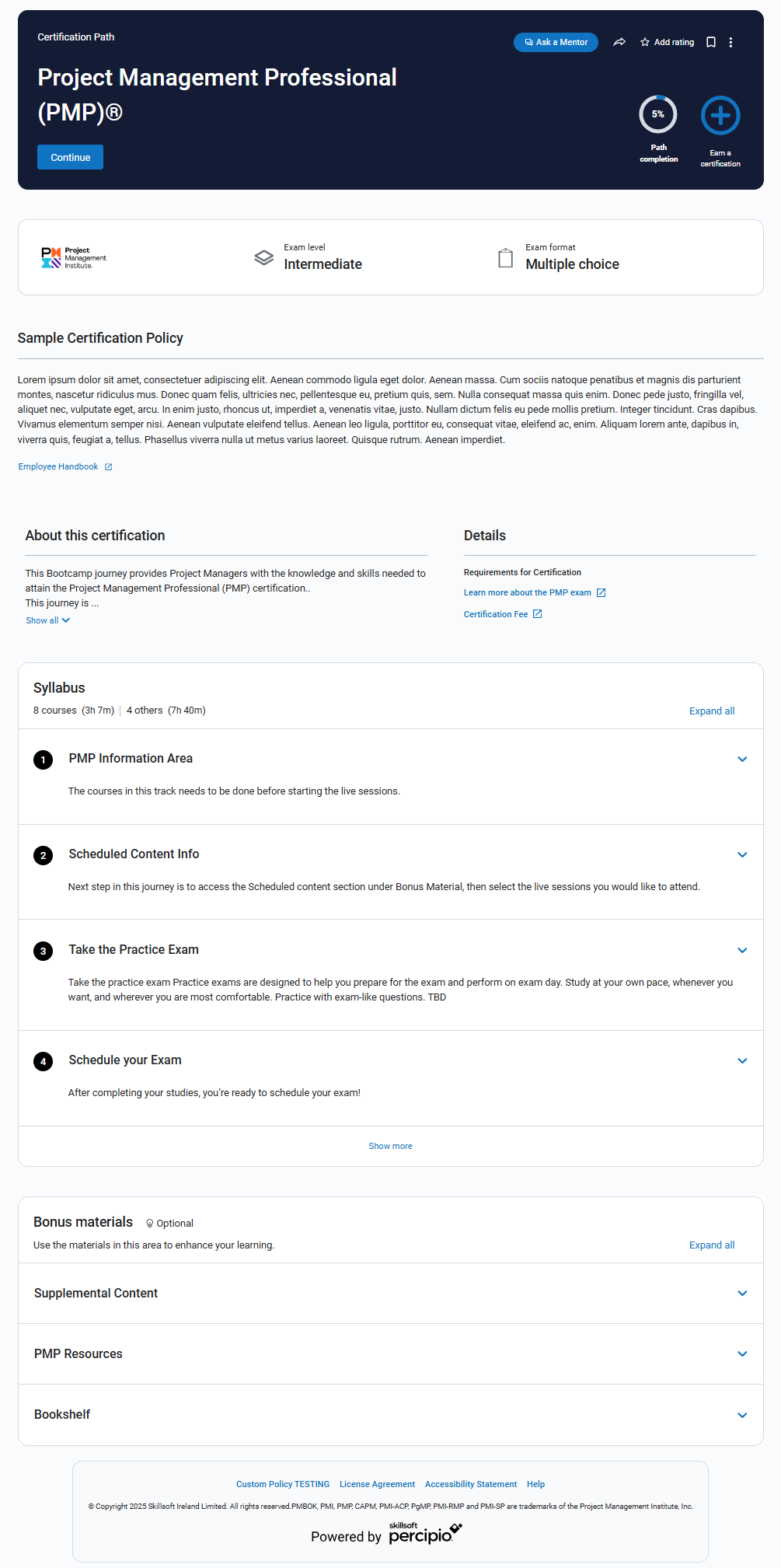Expand the PMP Information Area section

(742, 759)
